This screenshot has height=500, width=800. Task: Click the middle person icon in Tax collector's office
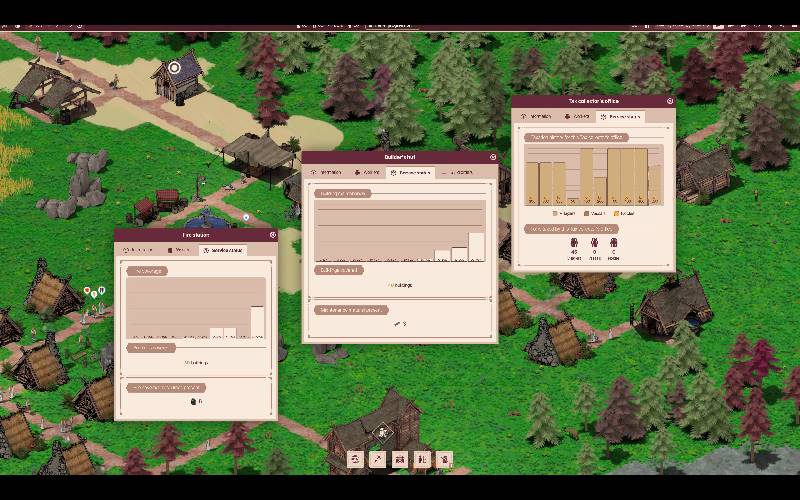tap(594, 242)
